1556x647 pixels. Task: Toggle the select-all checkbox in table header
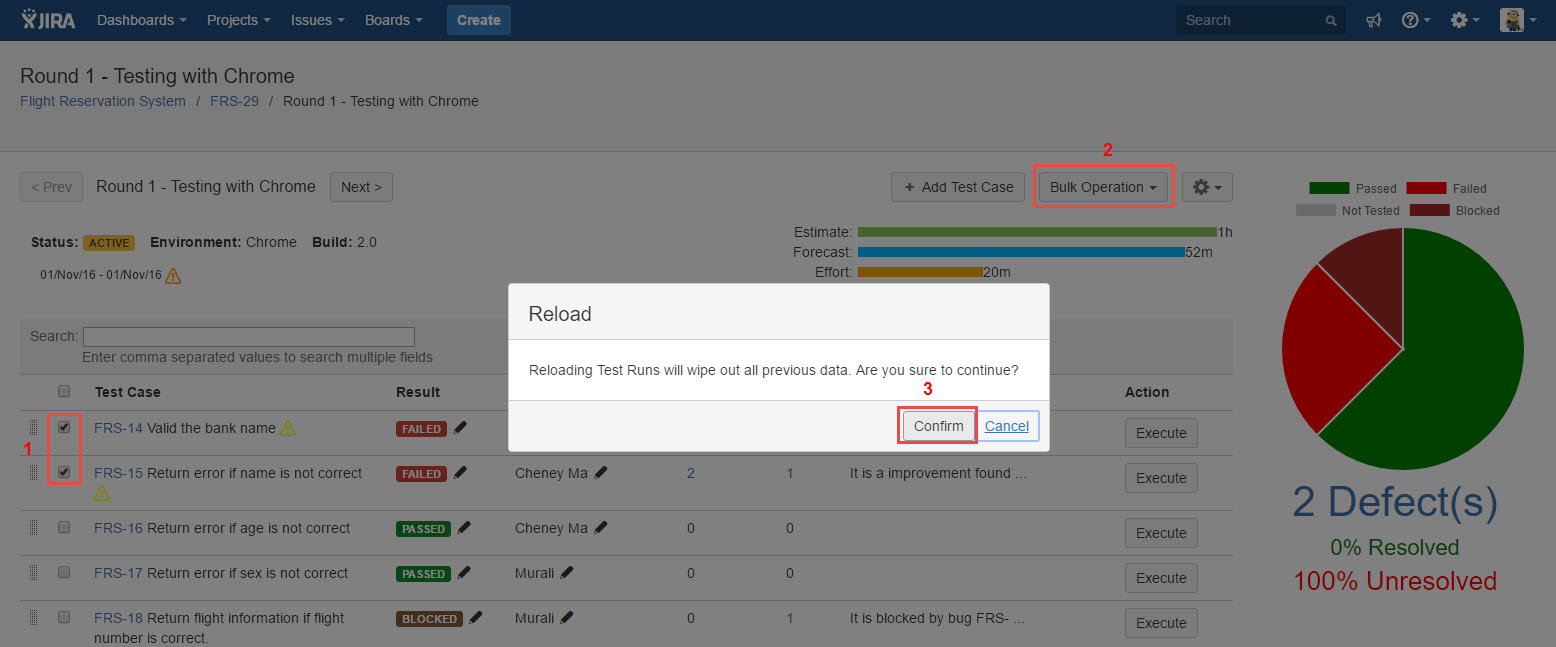tap(64, 391)
